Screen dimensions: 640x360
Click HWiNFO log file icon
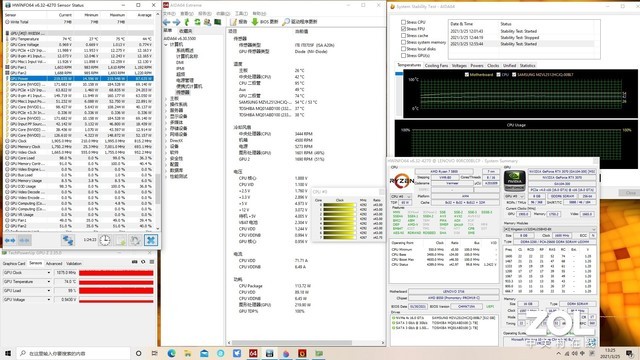click(x=120, y=240)
